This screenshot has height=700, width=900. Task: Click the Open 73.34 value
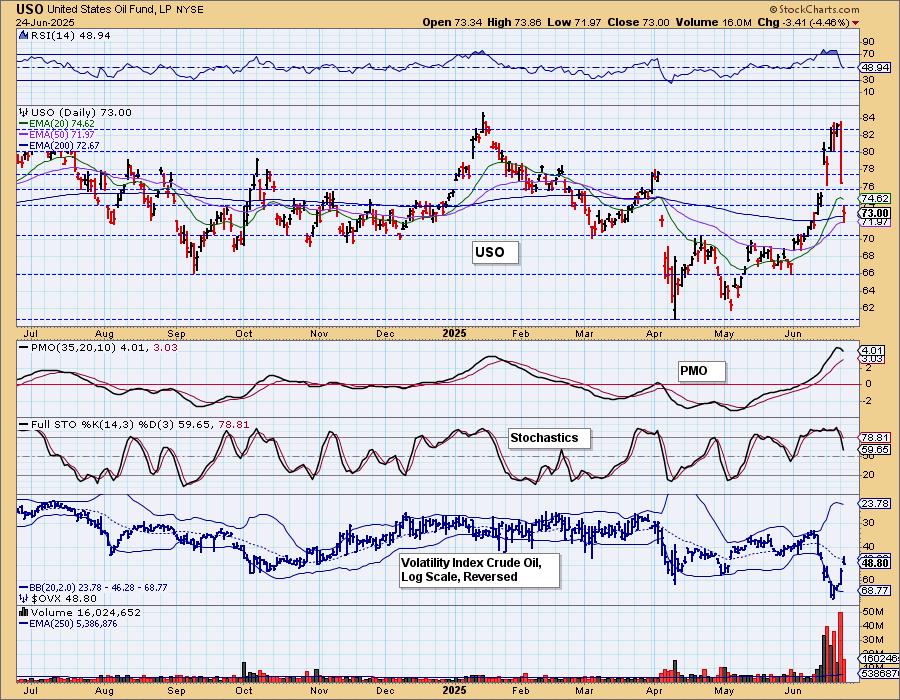coord(452,22)
